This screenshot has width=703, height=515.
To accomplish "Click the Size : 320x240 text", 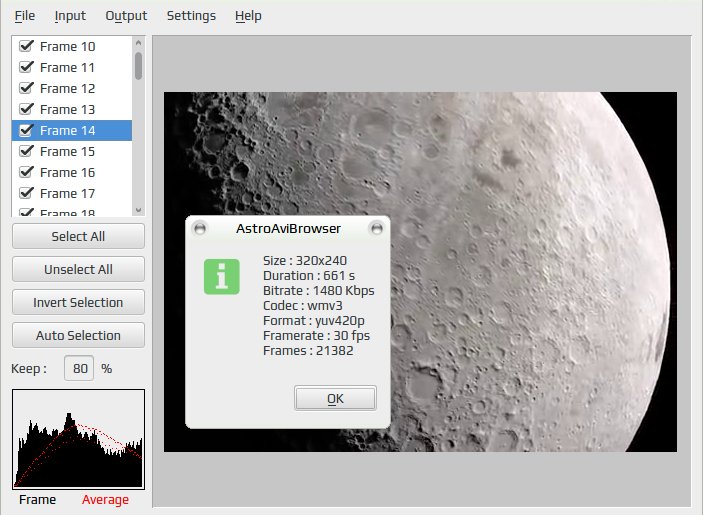I will [305, 260].
